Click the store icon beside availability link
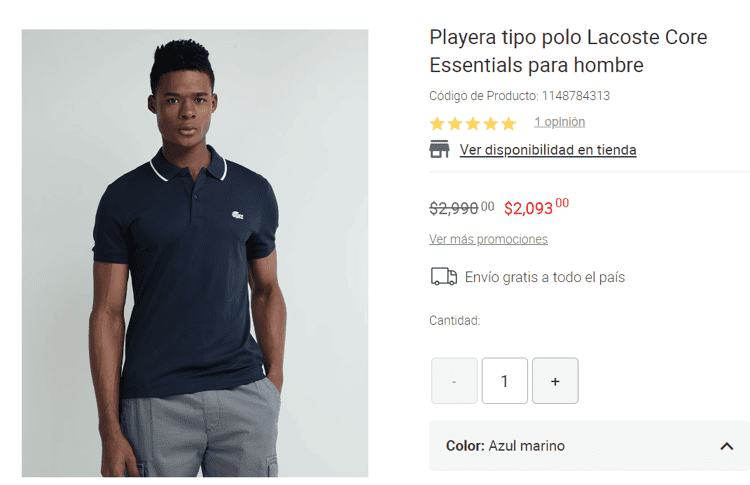The image size is (750, 485). pyautogui.click(x=439, y=150)
